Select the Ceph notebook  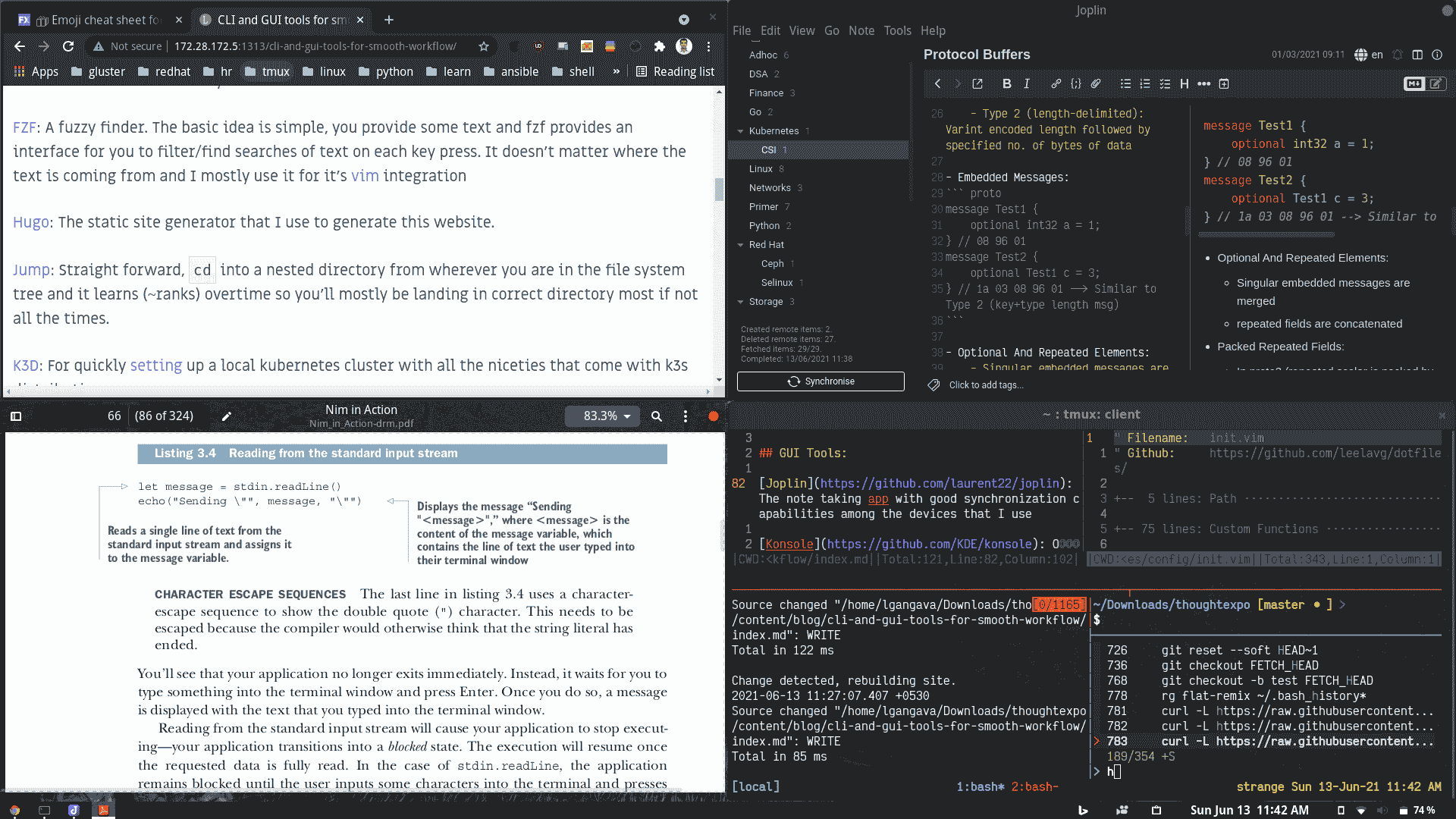pos(817,264)
